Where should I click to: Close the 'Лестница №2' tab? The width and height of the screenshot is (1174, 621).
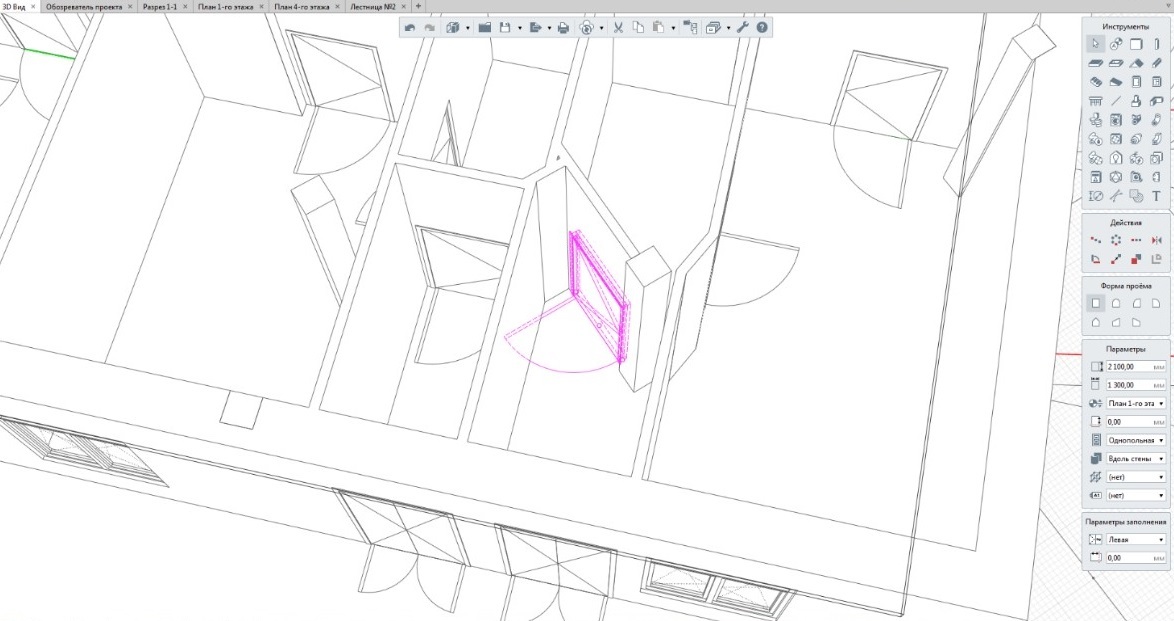click(x=405, y=6)
